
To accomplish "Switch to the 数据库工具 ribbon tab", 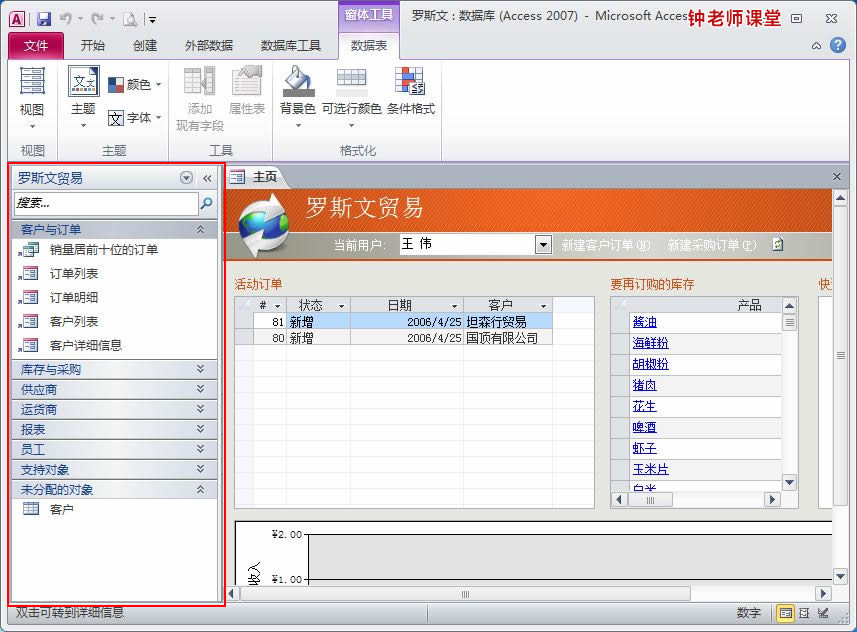I will [291, 45].
